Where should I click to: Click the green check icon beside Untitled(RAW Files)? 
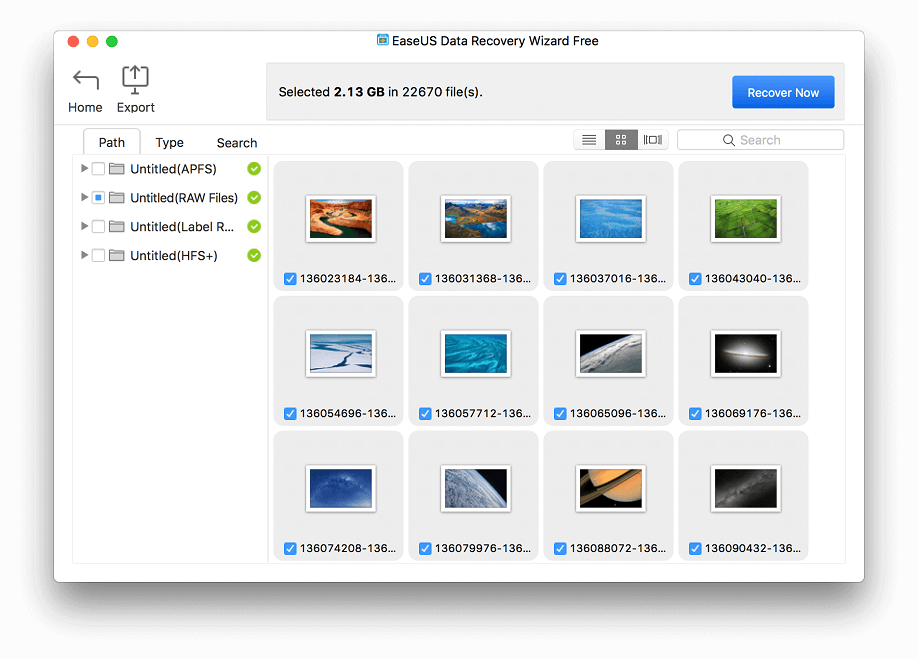[x=253, y=197]
